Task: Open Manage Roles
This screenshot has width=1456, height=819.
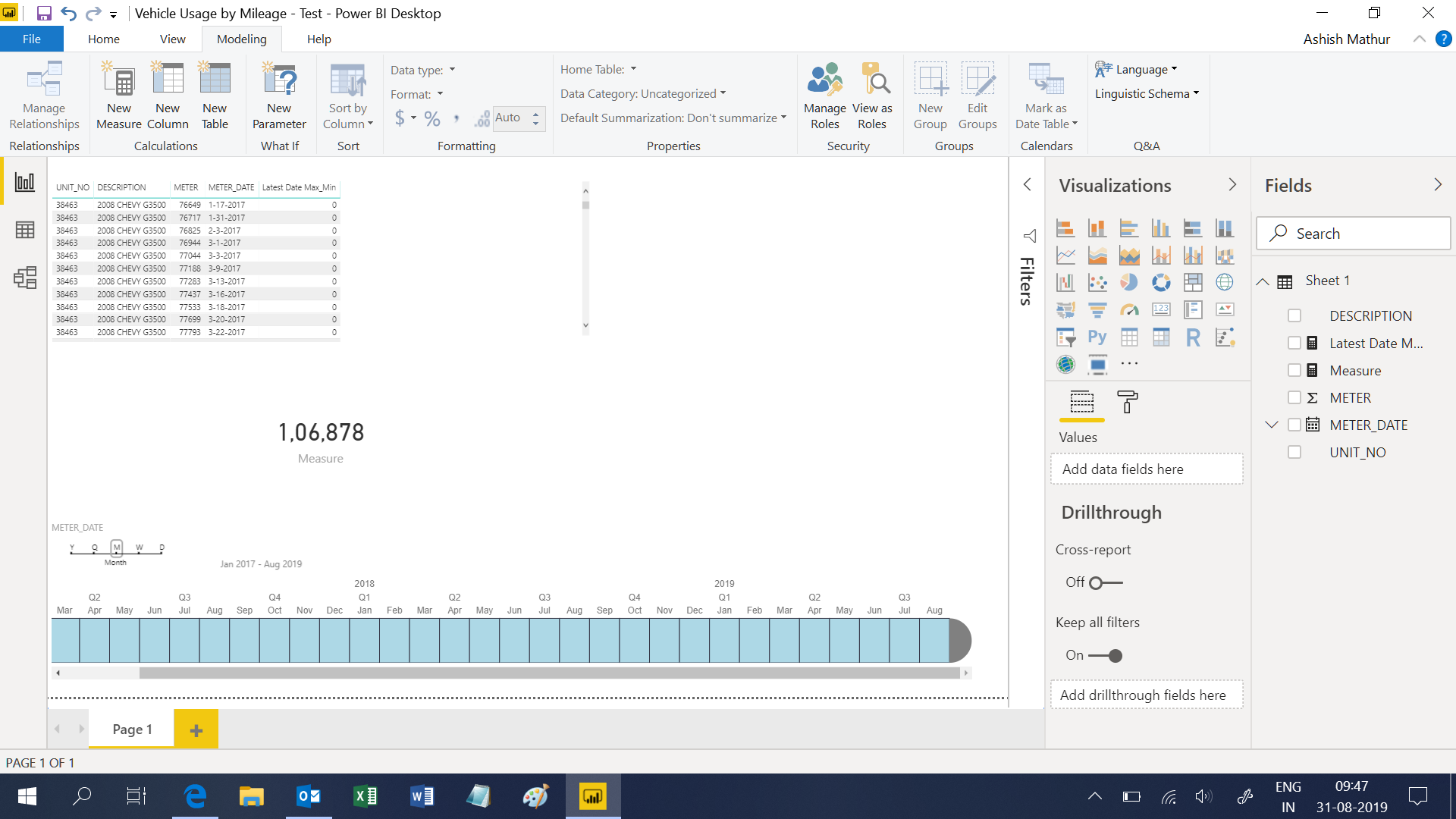Action: click(x=825, y=96)
